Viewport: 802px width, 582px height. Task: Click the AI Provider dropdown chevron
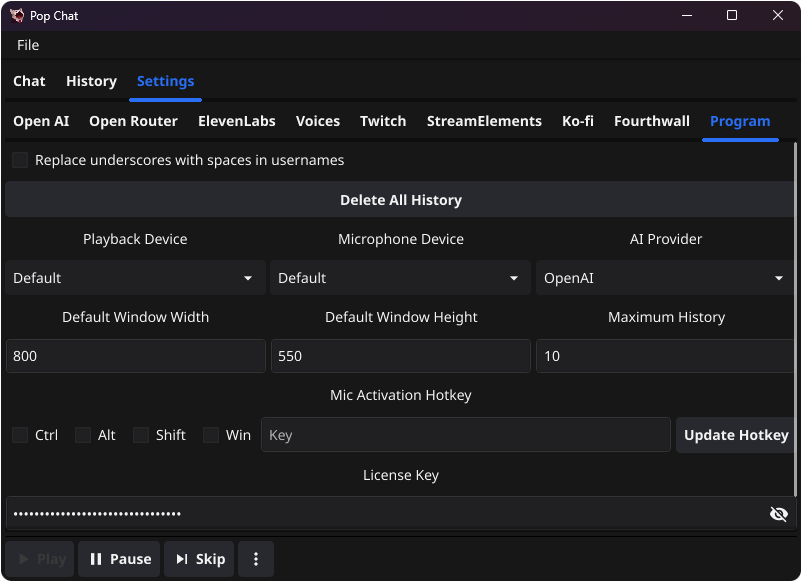780,278
